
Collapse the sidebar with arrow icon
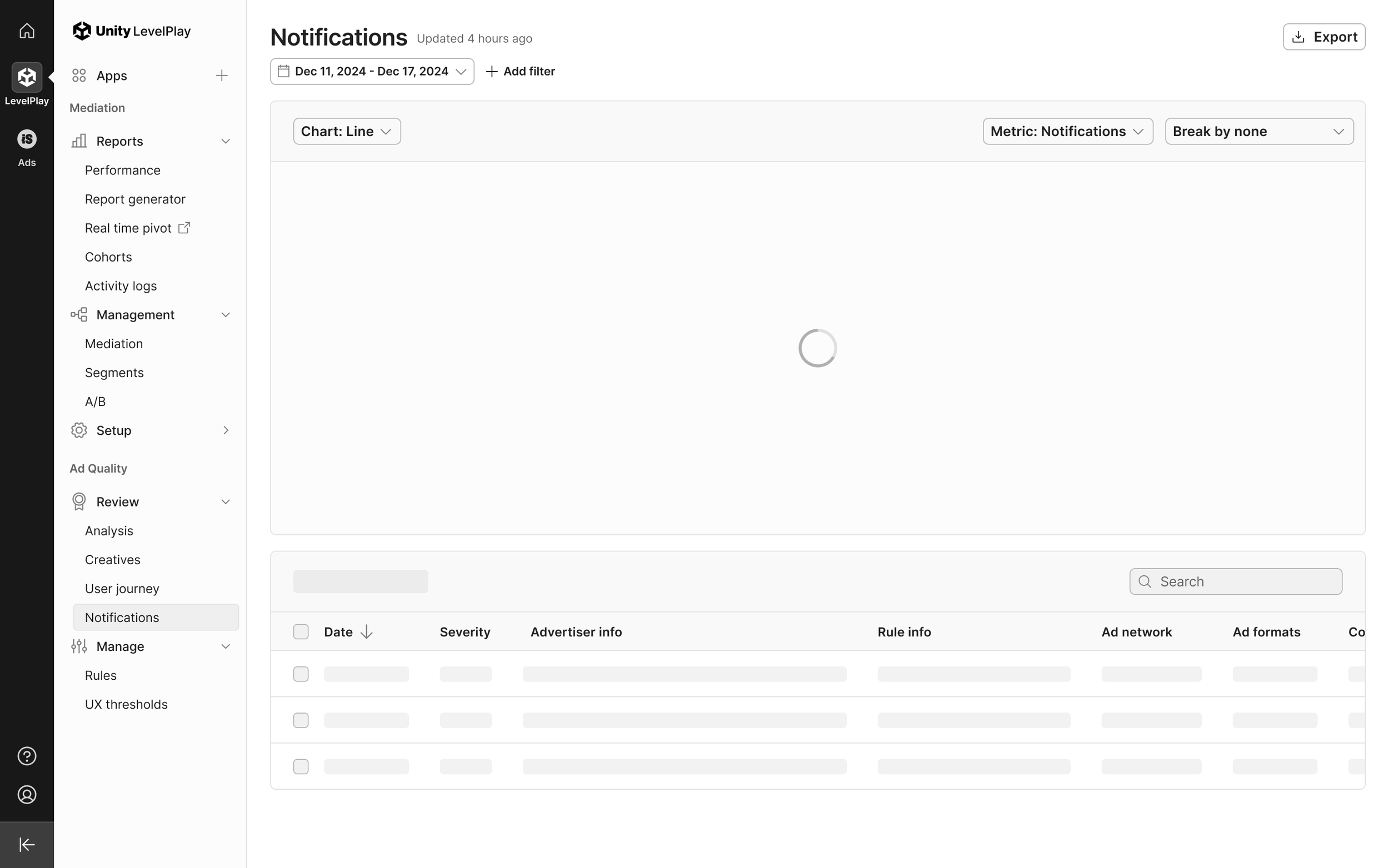[27, 845]
